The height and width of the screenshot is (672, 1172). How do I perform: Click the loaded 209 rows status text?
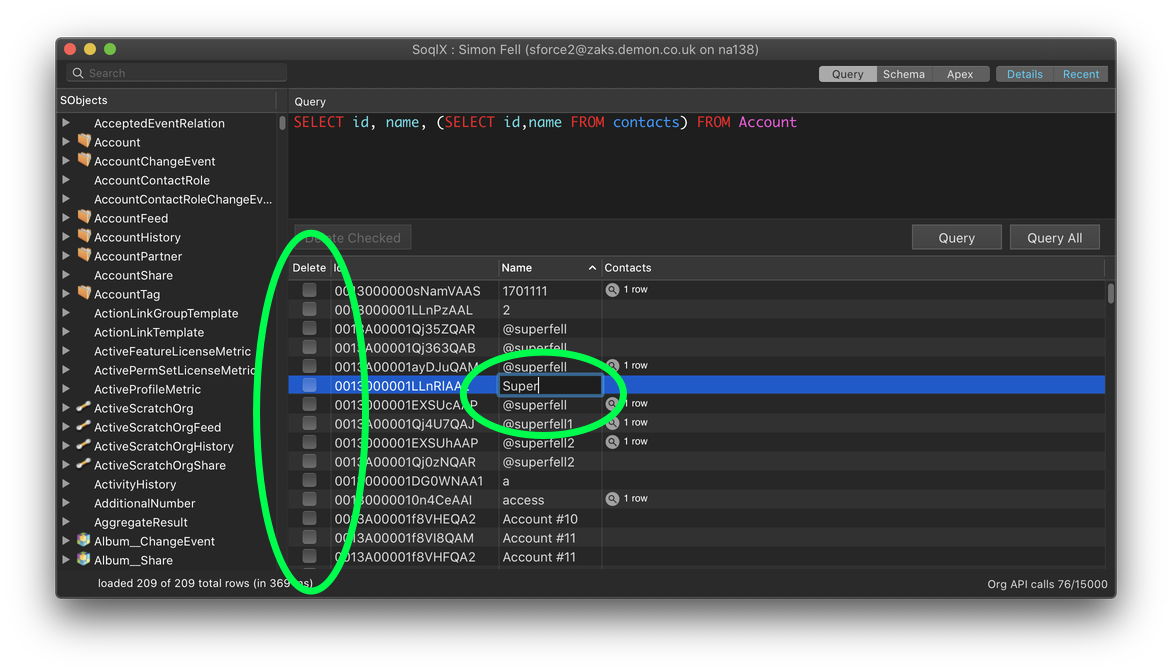click(205, 583)
